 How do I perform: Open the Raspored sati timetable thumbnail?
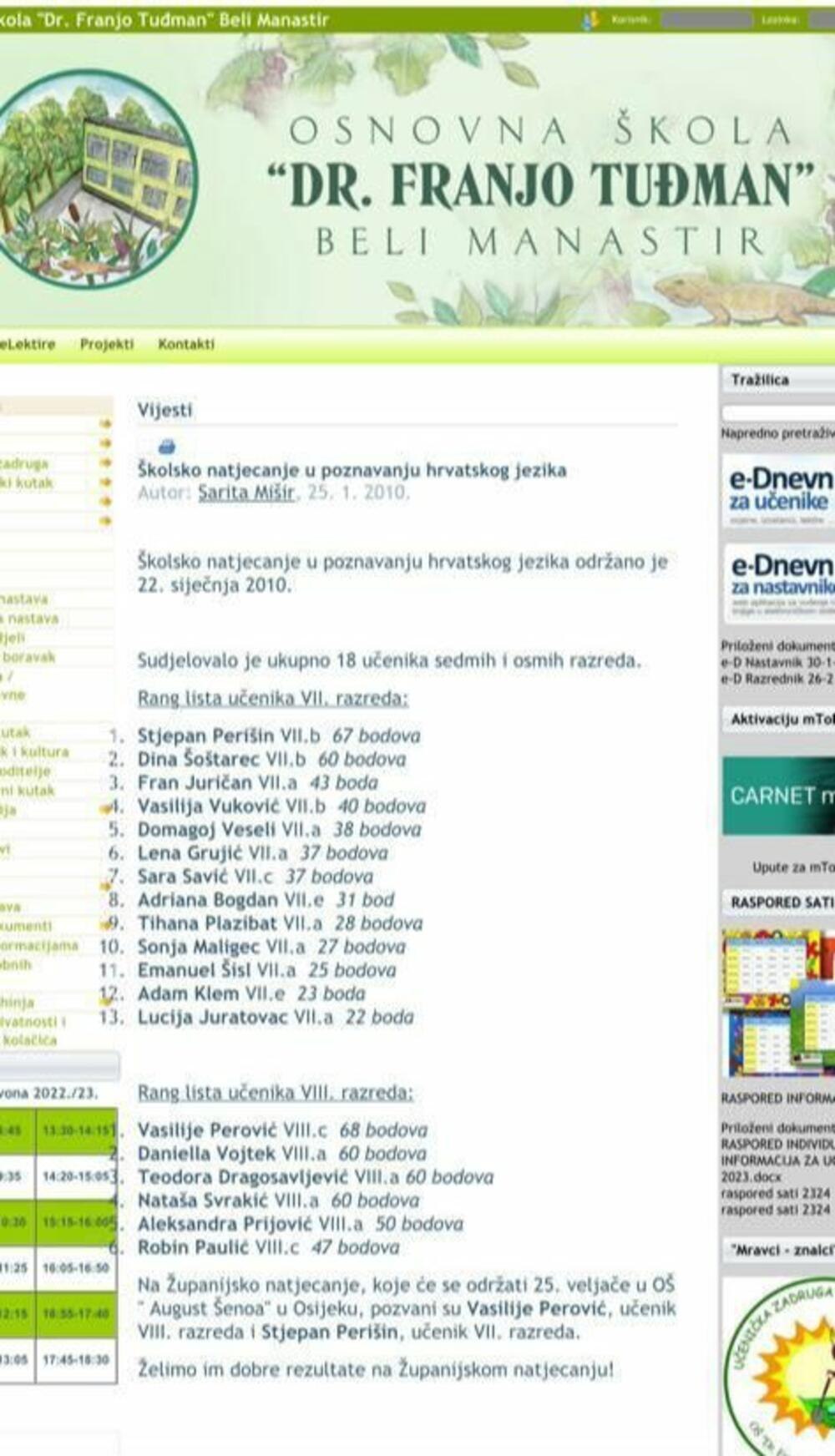click(780, 1004)
